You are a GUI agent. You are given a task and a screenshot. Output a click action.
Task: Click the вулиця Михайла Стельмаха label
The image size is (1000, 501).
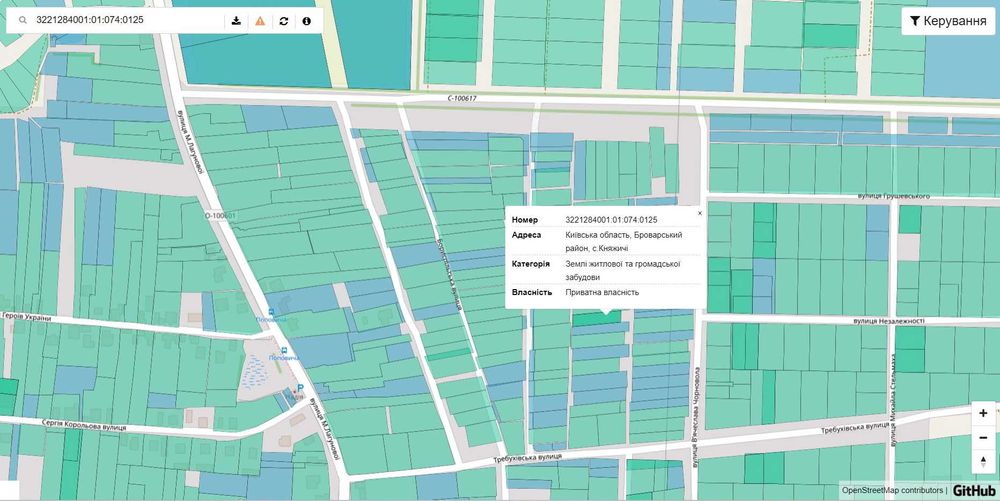coord(893,400)
